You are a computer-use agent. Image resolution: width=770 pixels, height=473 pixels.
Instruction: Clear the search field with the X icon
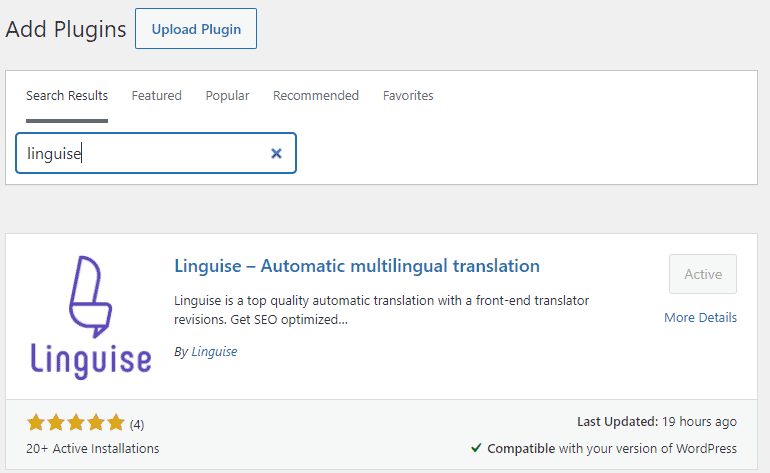point(277,154)
